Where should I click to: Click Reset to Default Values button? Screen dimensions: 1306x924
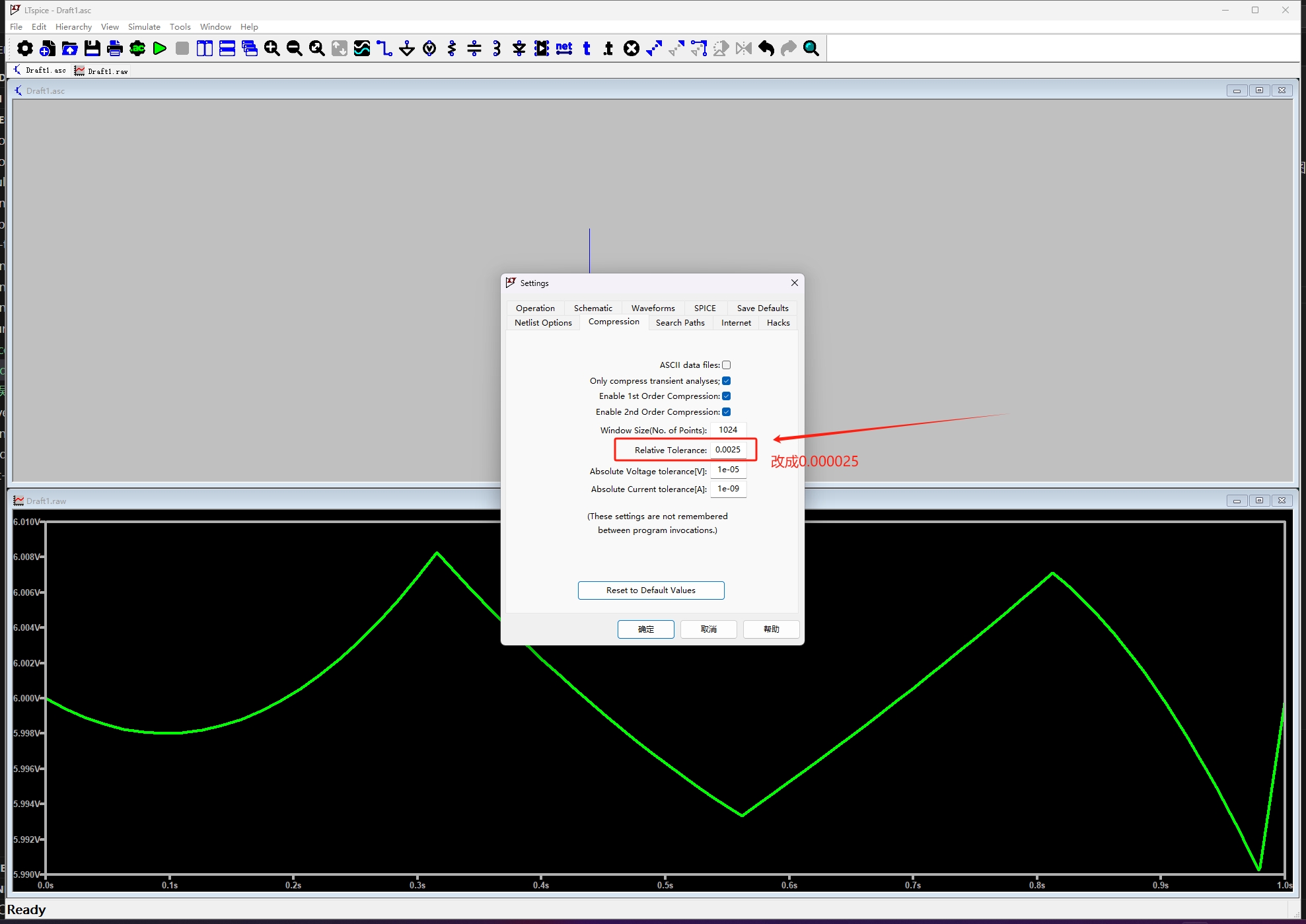tap(651, 590)
